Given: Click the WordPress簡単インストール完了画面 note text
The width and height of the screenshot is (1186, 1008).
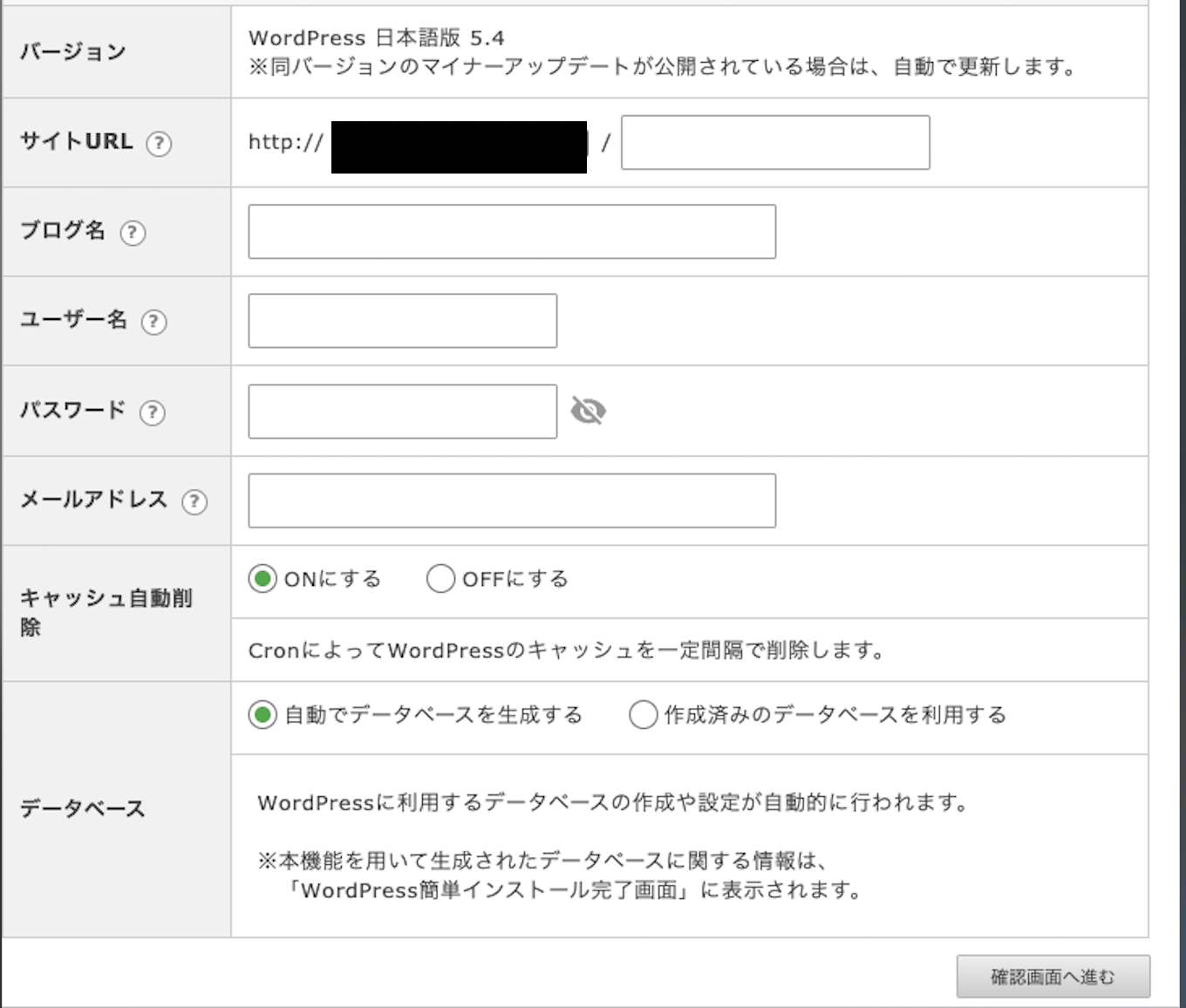Looking at the screenshot, I should click(x=576, y=890).
